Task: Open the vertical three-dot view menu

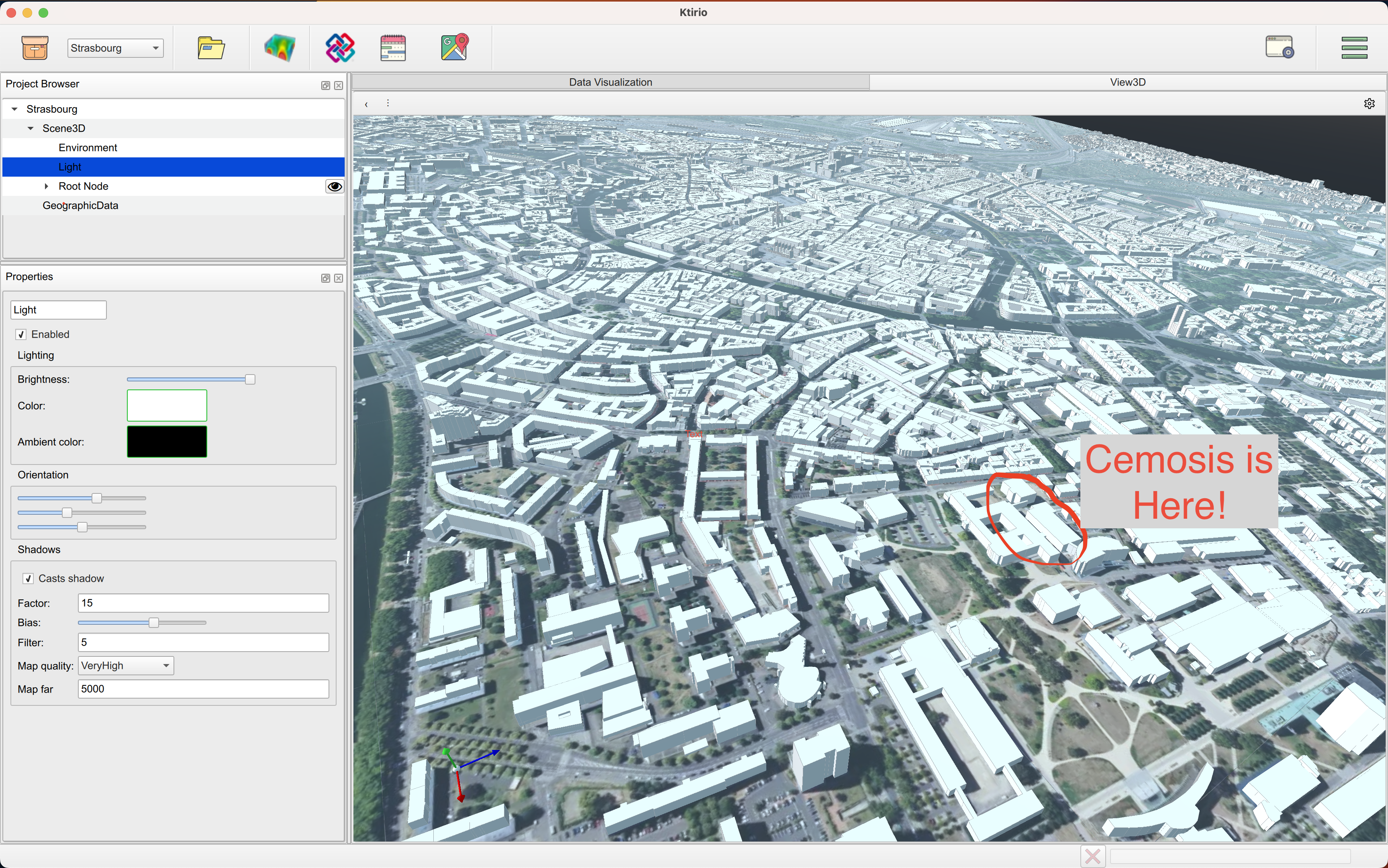Action: (388, 103)
